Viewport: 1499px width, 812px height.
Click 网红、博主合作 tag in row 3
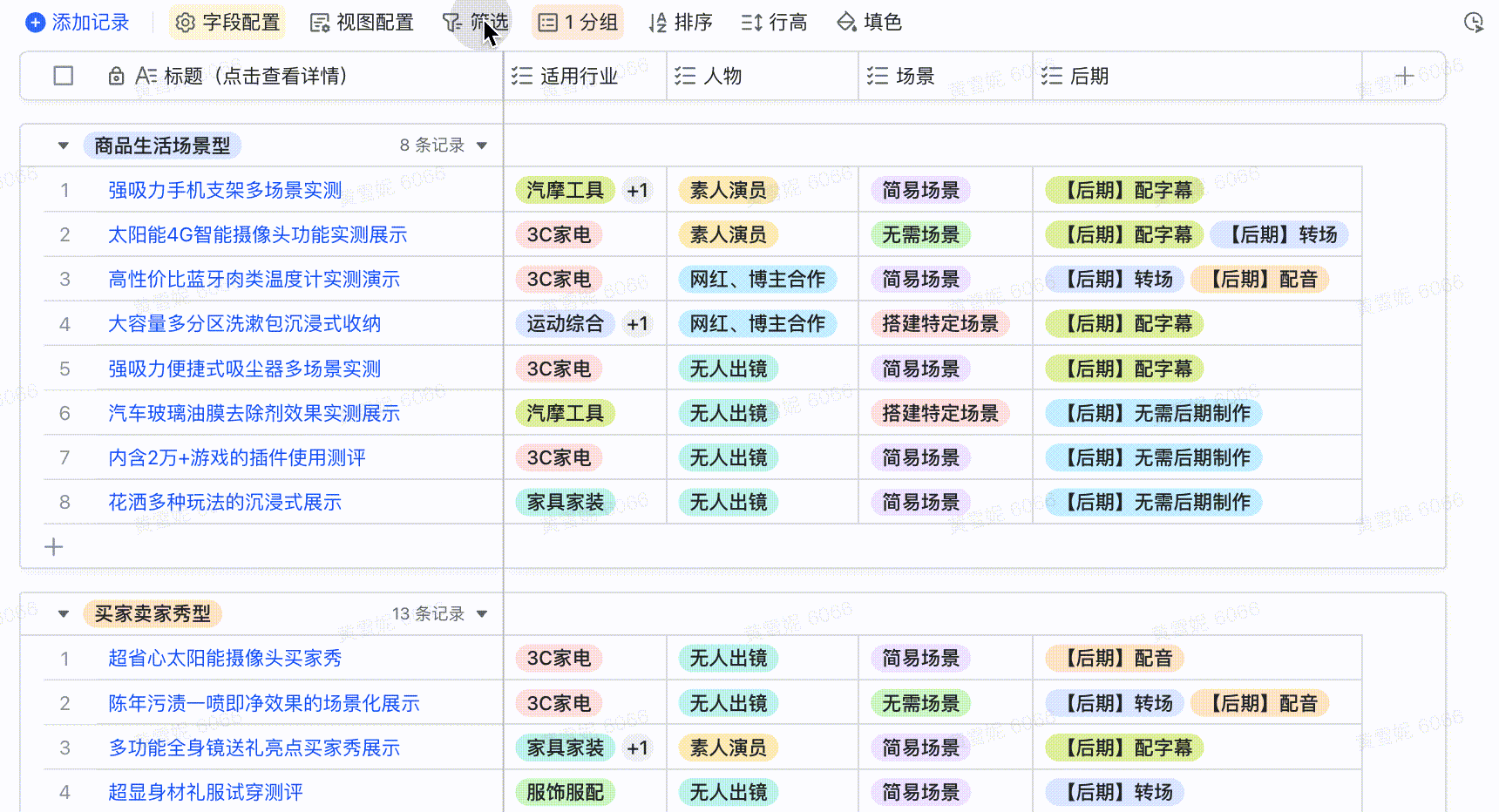(756, 280)
